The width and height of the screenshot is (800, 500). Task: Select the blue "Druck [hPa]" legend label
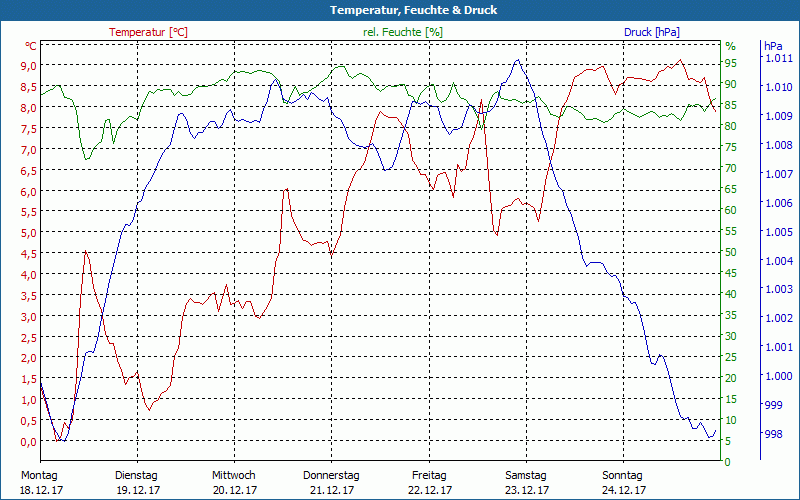coord(652,32)
